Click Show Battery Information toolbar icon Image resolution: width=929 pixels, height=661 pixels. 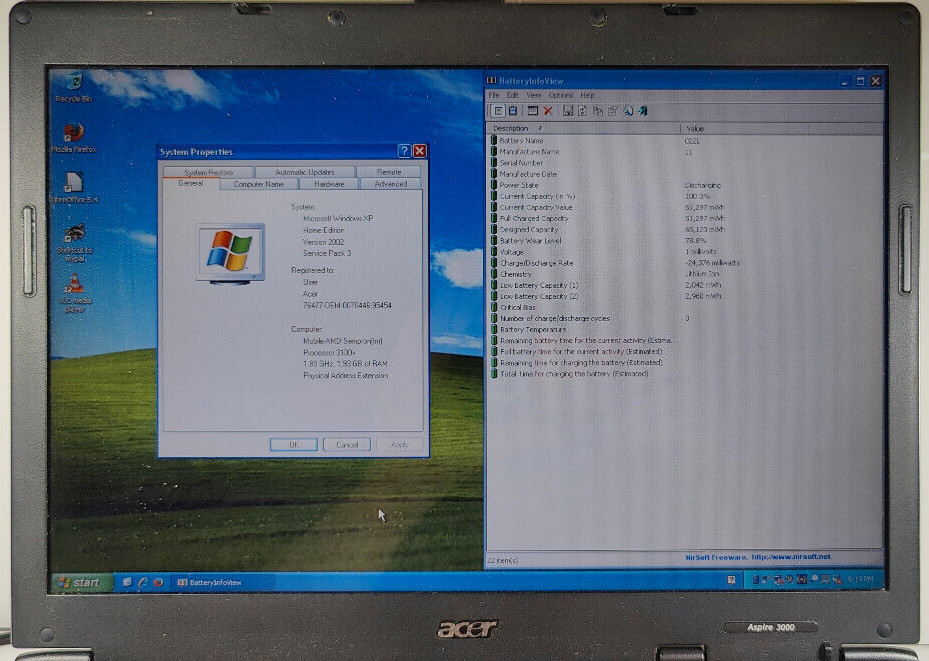click(x=498, y=111)
